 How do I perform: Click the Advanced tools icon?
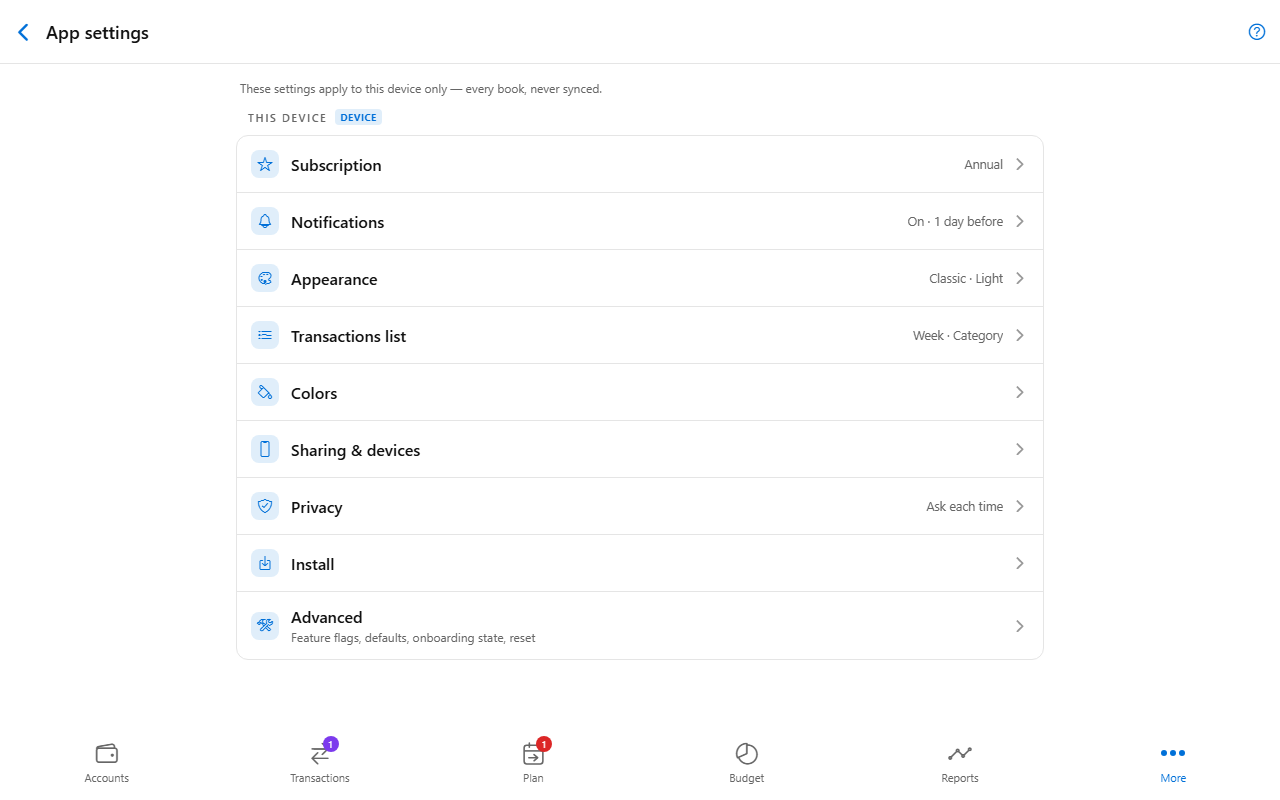click(x=265, y=625)
